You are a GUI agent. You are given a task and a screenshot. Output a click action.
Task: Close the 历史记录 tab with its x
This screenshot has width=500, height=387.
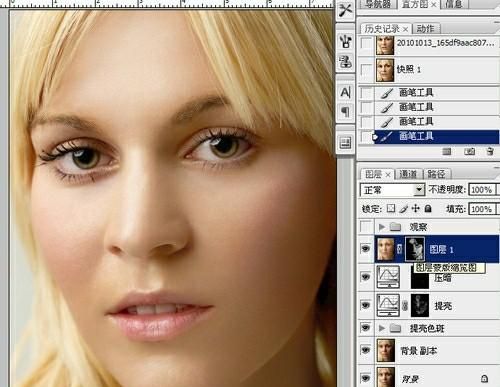(405, 29)
